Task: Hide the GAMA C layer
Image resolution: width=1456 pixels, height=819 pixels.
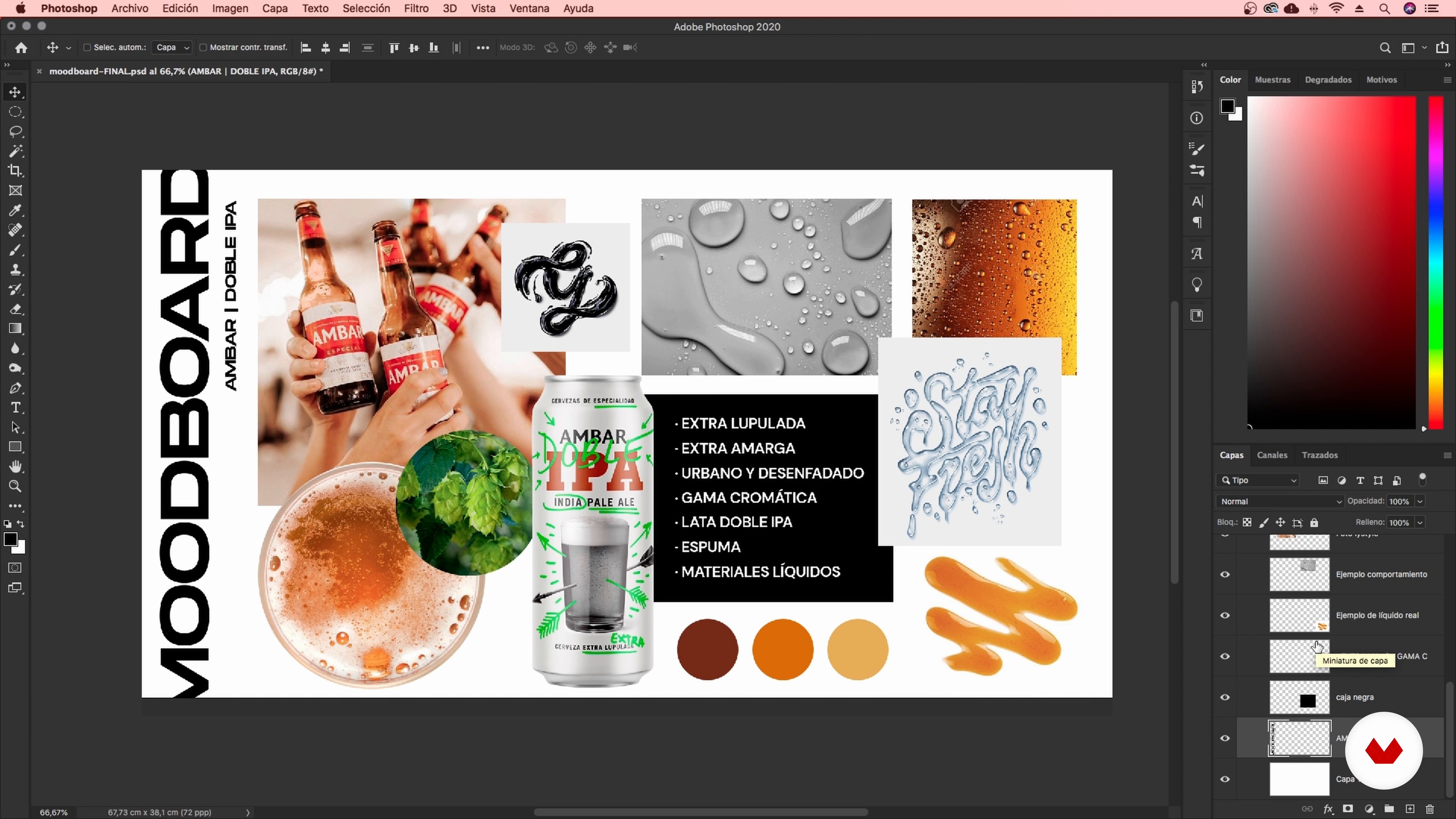Action: pyautogui.click(x=1225, y=656)
